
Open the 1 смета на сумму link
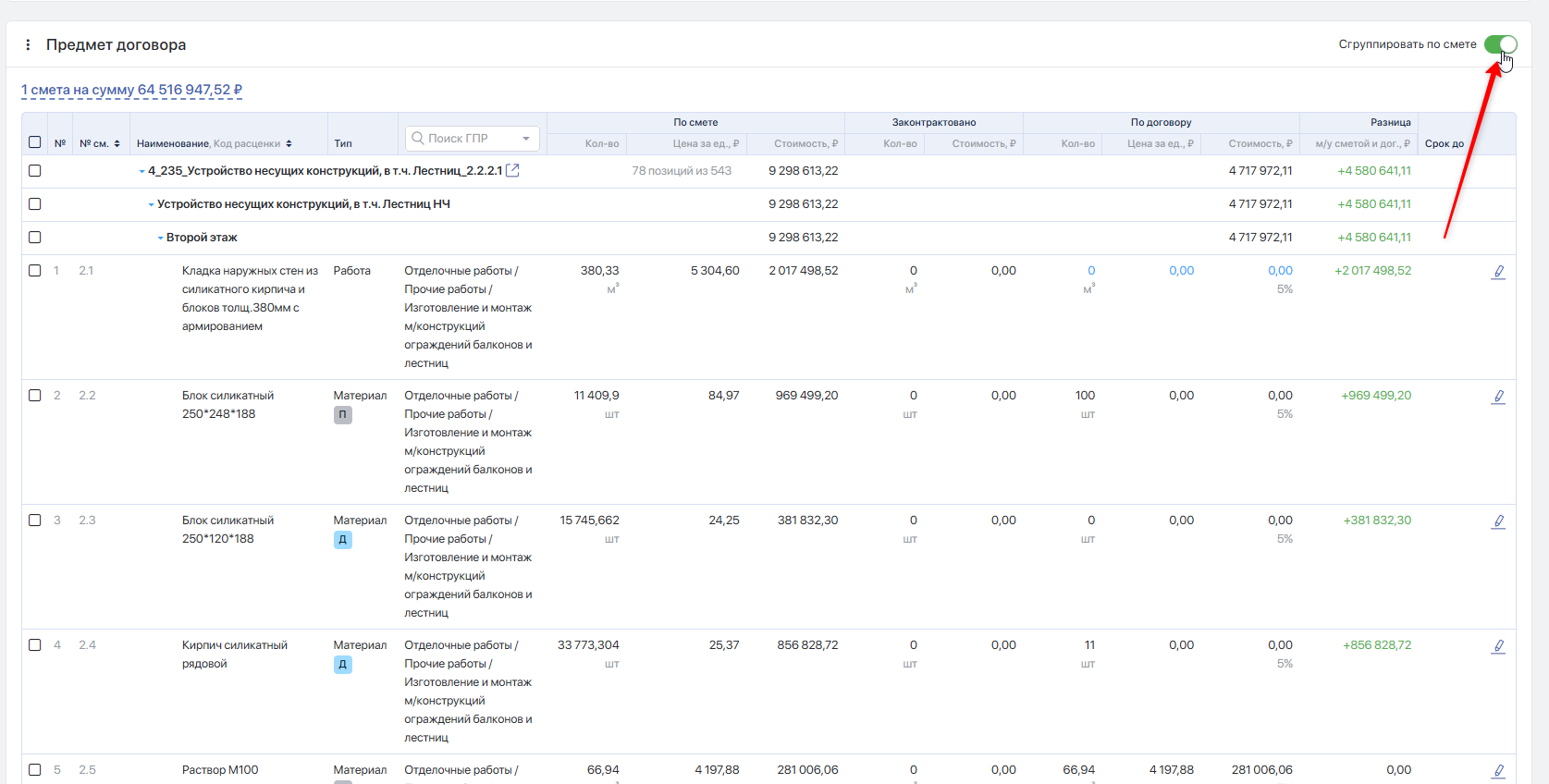[131, 91]
